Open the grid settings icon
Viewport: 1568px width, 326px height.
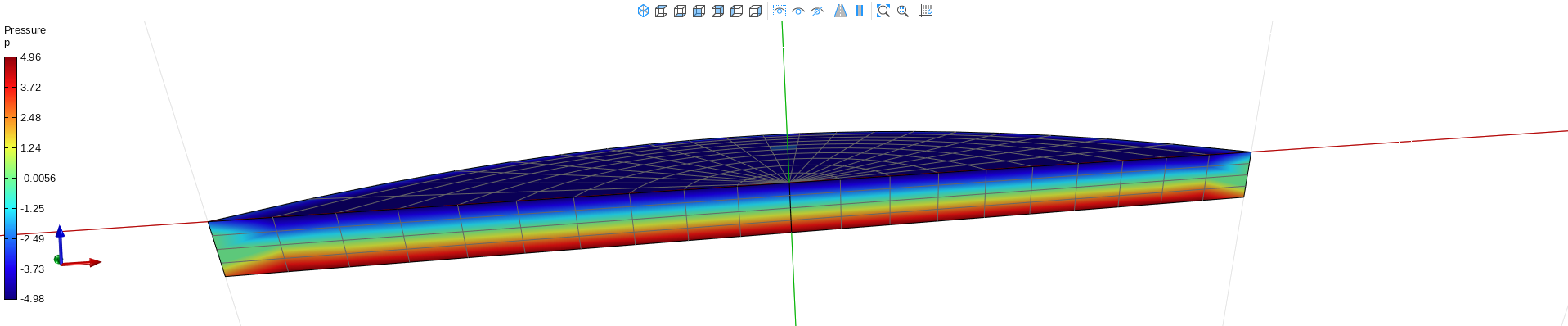tap(926, 11)
